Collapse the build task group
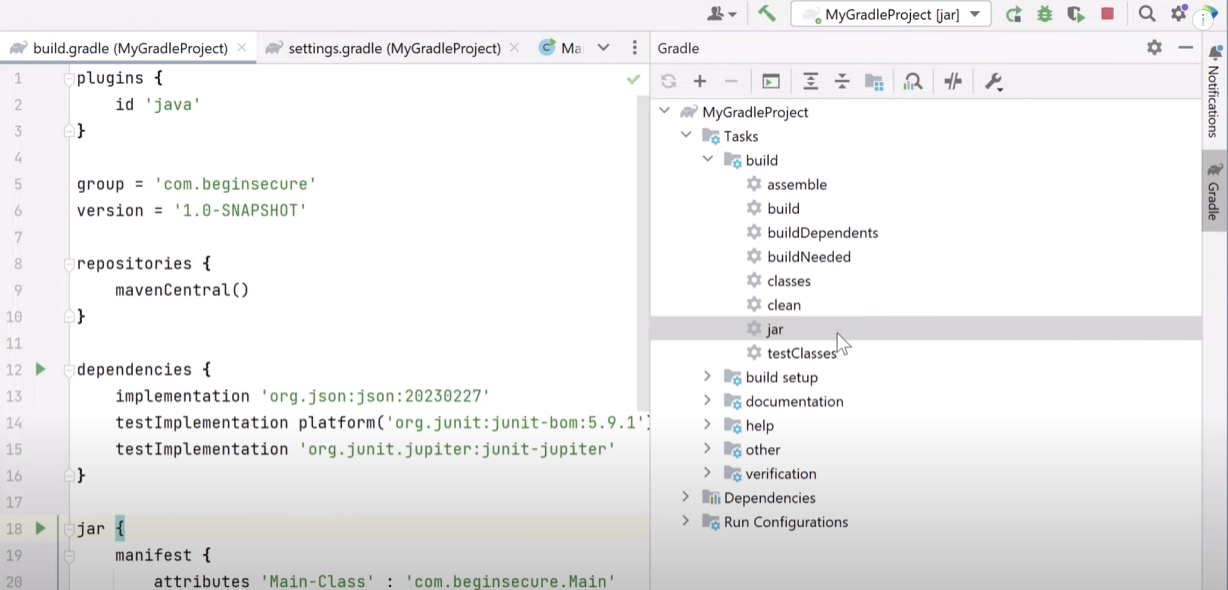This screenshot has width=1228, height=590. pos(708,160)
